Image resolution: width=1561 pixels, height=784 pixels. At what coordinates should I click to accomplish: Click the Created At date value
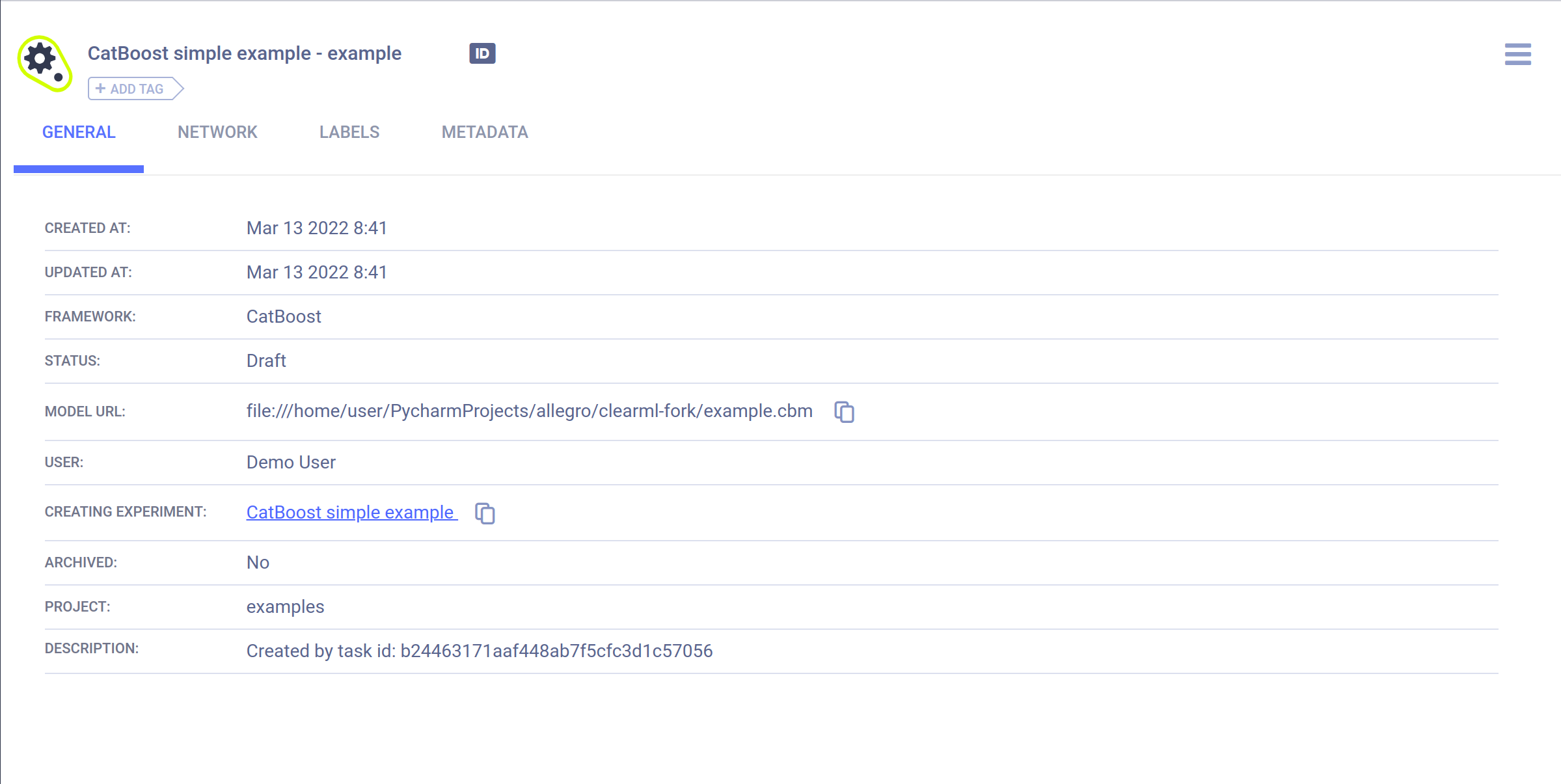(317, 228)
